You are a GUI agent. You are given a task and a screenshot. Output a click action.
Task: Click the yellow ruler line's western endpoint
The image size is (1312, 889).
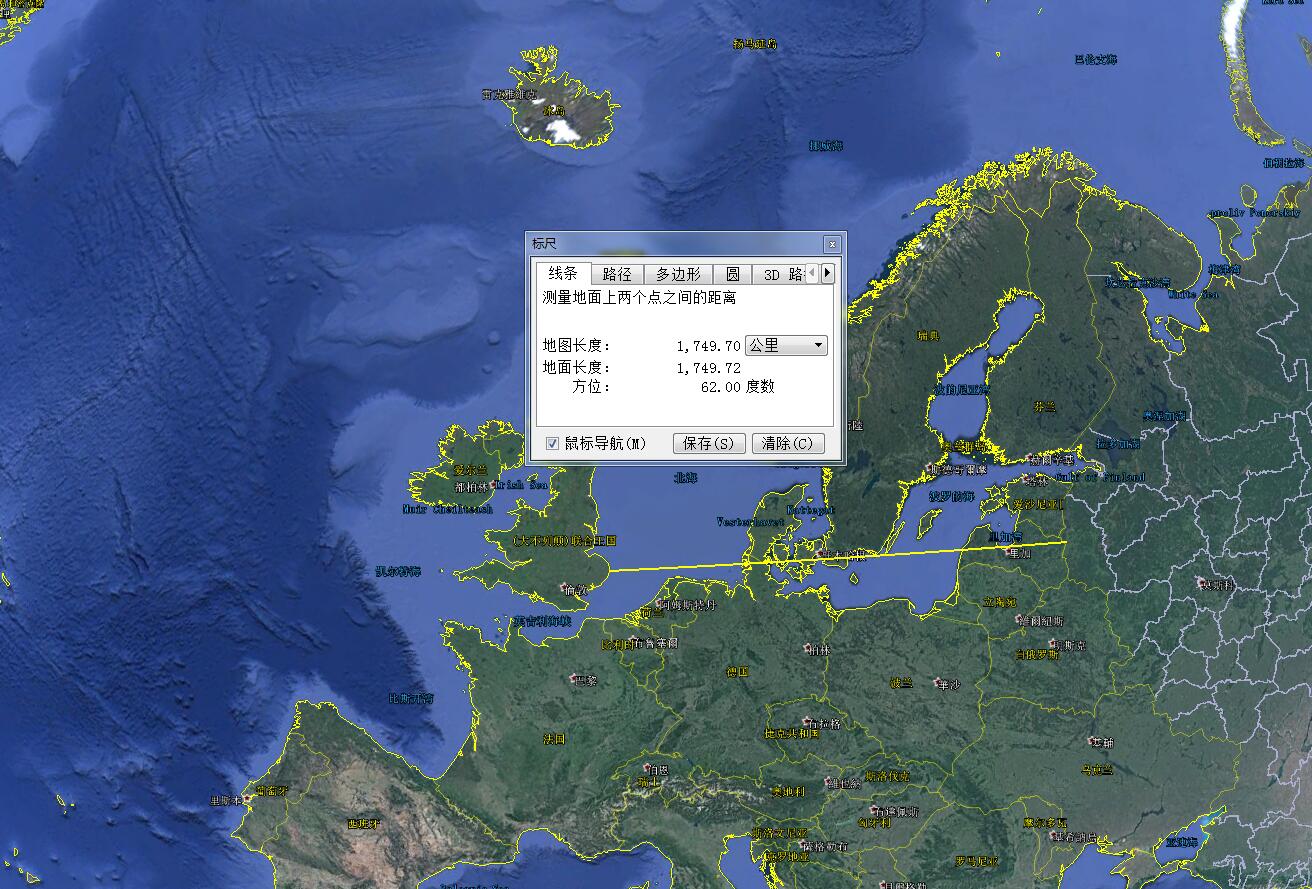[610, 570]
